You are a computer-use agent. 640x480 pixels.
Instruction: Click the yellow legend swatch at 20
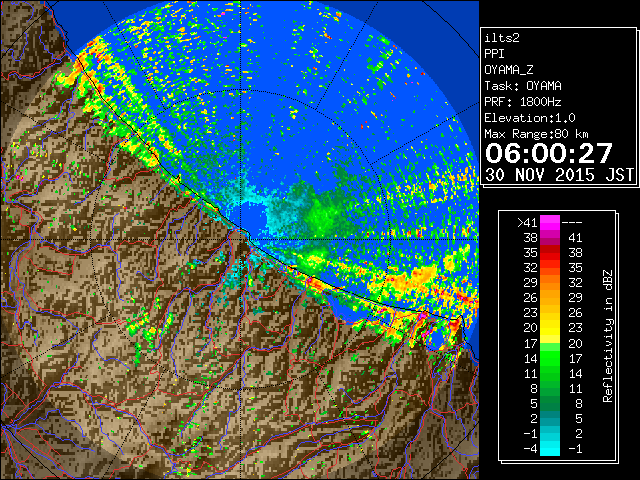pos(550,328)
